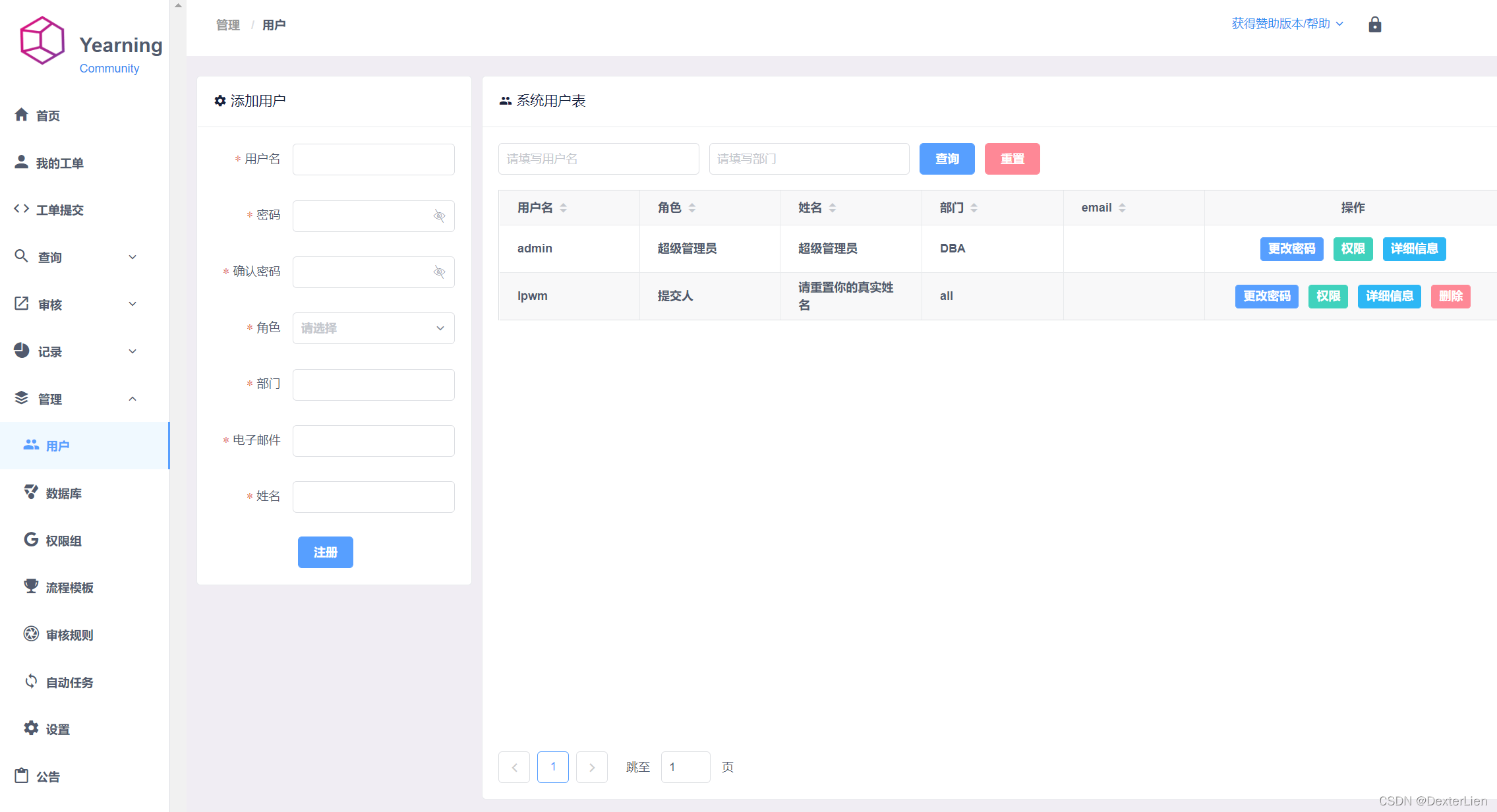Viewport: 1497px width, 812px height.
Task: Click the 自动任务 sync icon
Action: coord(31,681)
